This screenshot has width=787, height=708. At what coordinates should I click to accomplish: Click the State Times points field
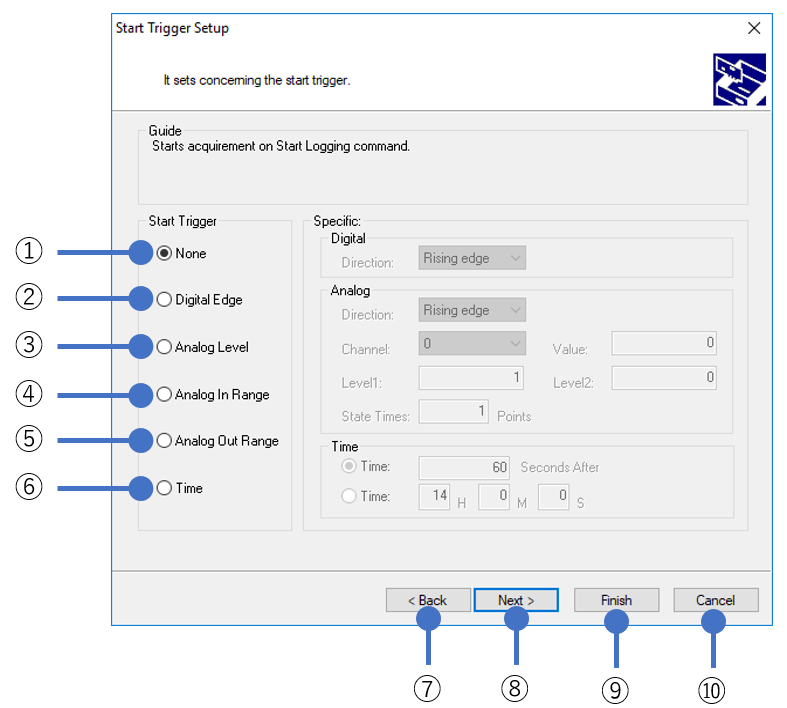[x=454, y=411]
